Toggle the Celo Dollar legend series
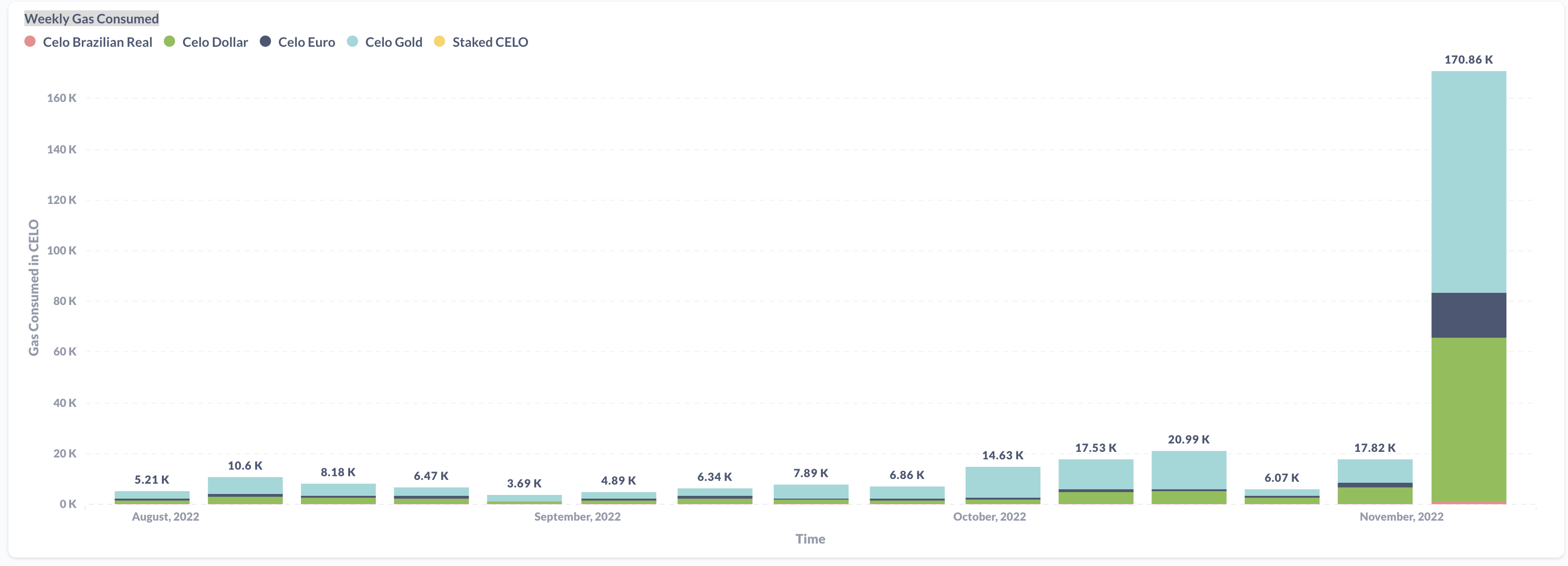The height and width of the screenshot is (566, 1568). [x=206, y=42]
